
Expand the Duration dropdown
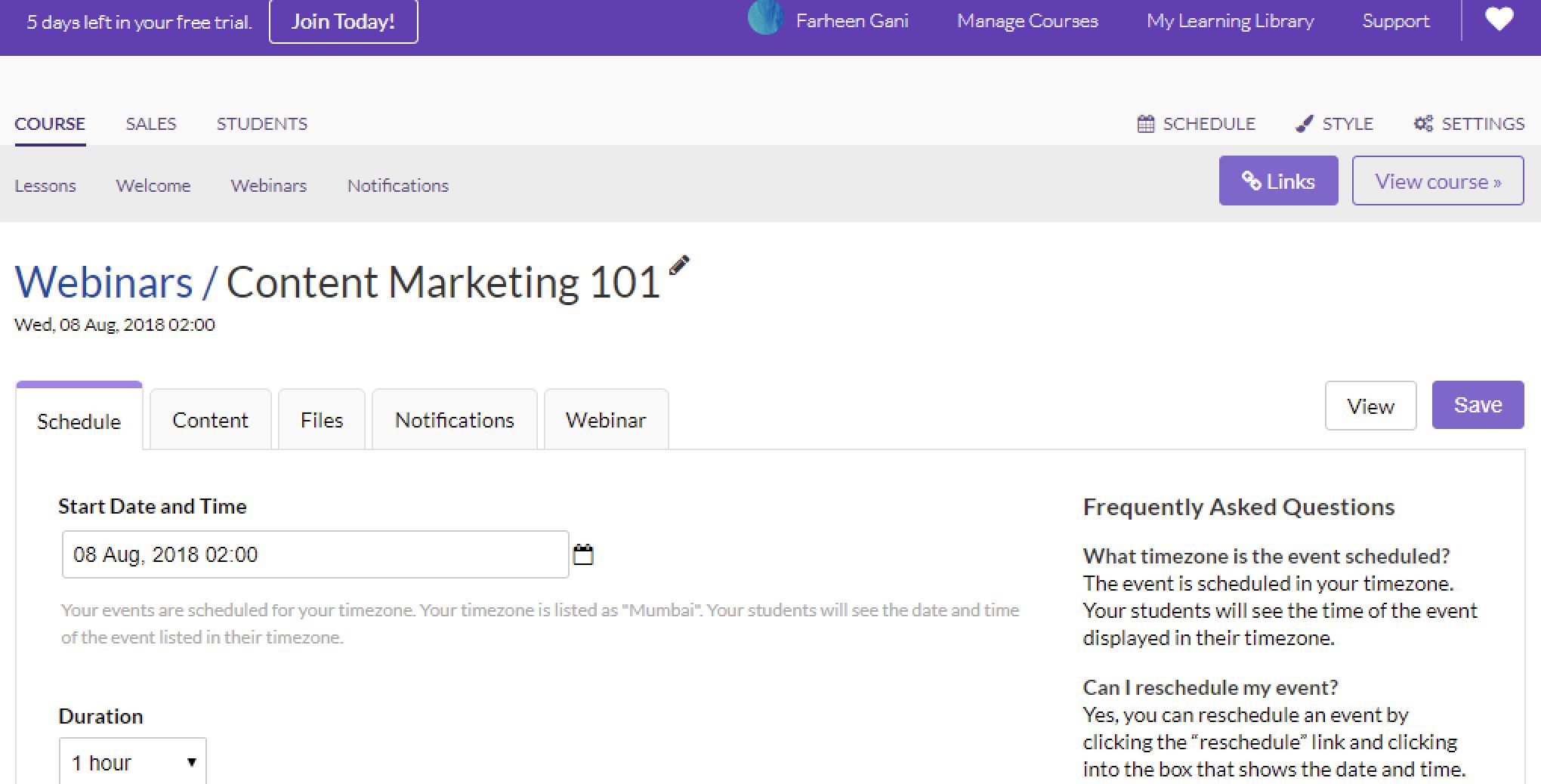(133, 762)
